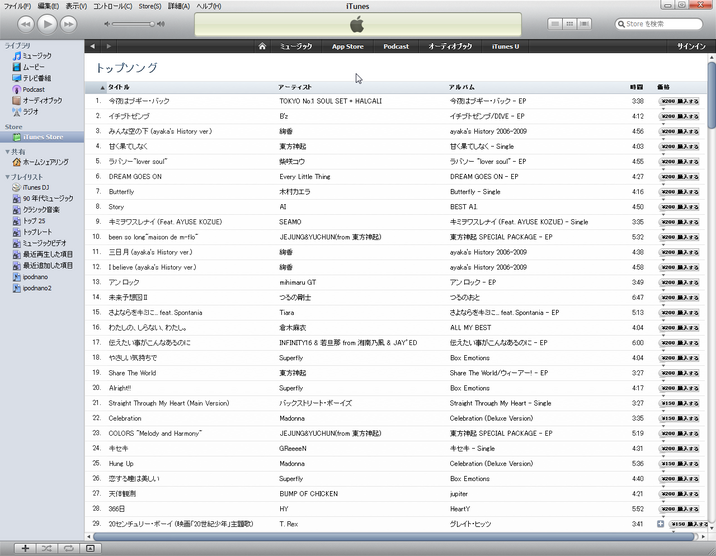Click the store back arrow
This screenshot has height=556, width=716.
[x=93, y=46]
